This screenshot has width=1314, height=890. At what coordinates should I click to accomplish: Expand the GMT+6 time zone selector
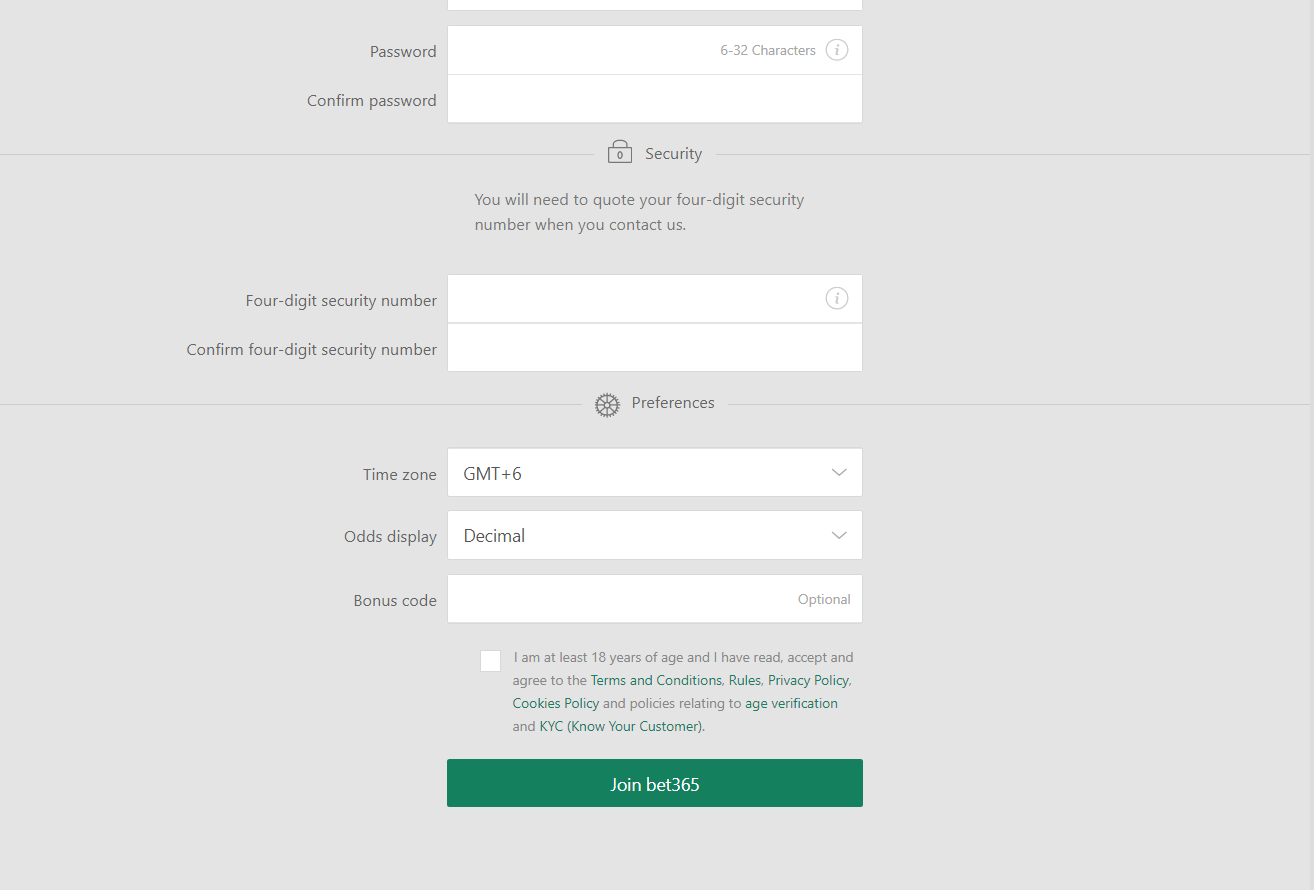point(655,472)
